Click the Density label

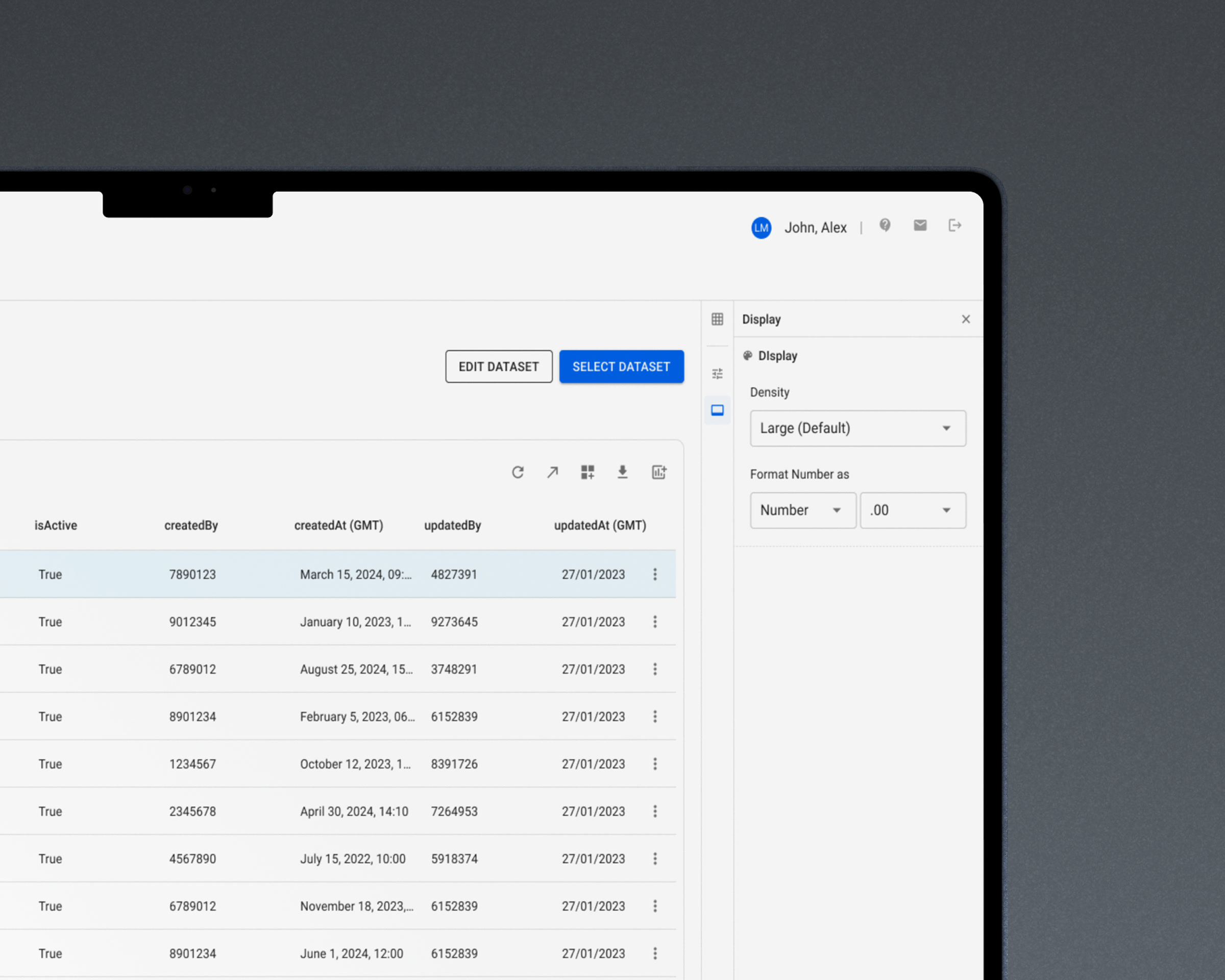tap(769, 392)
